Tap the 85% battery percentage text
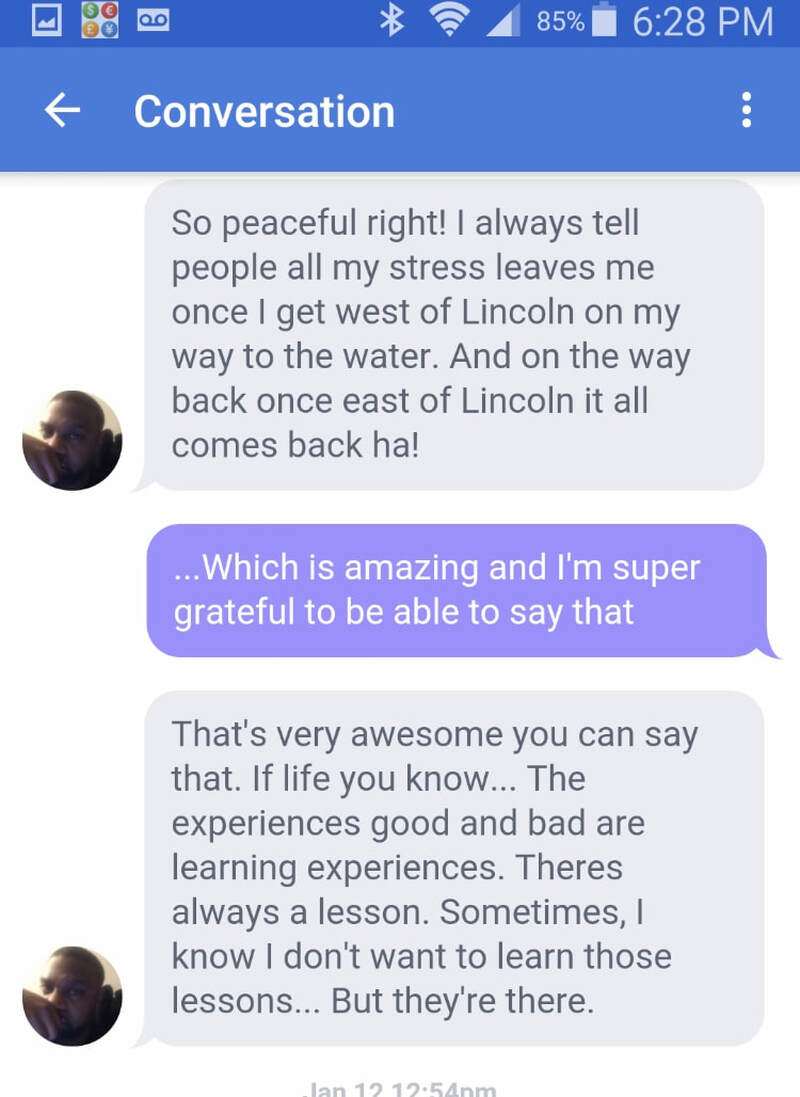Screen dimensions: 800x1097 pos(559,22)
